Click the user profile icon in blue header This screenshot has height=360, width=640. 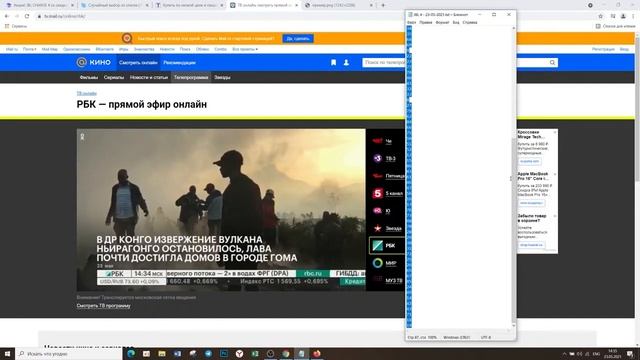(346, 62)
